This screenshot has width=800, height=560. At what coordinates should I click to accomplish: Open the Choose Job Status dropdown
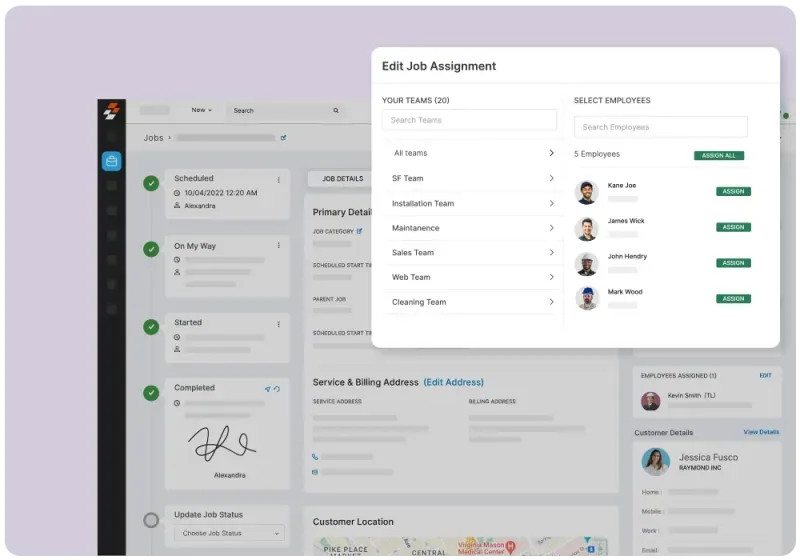[x=229, y=533]
